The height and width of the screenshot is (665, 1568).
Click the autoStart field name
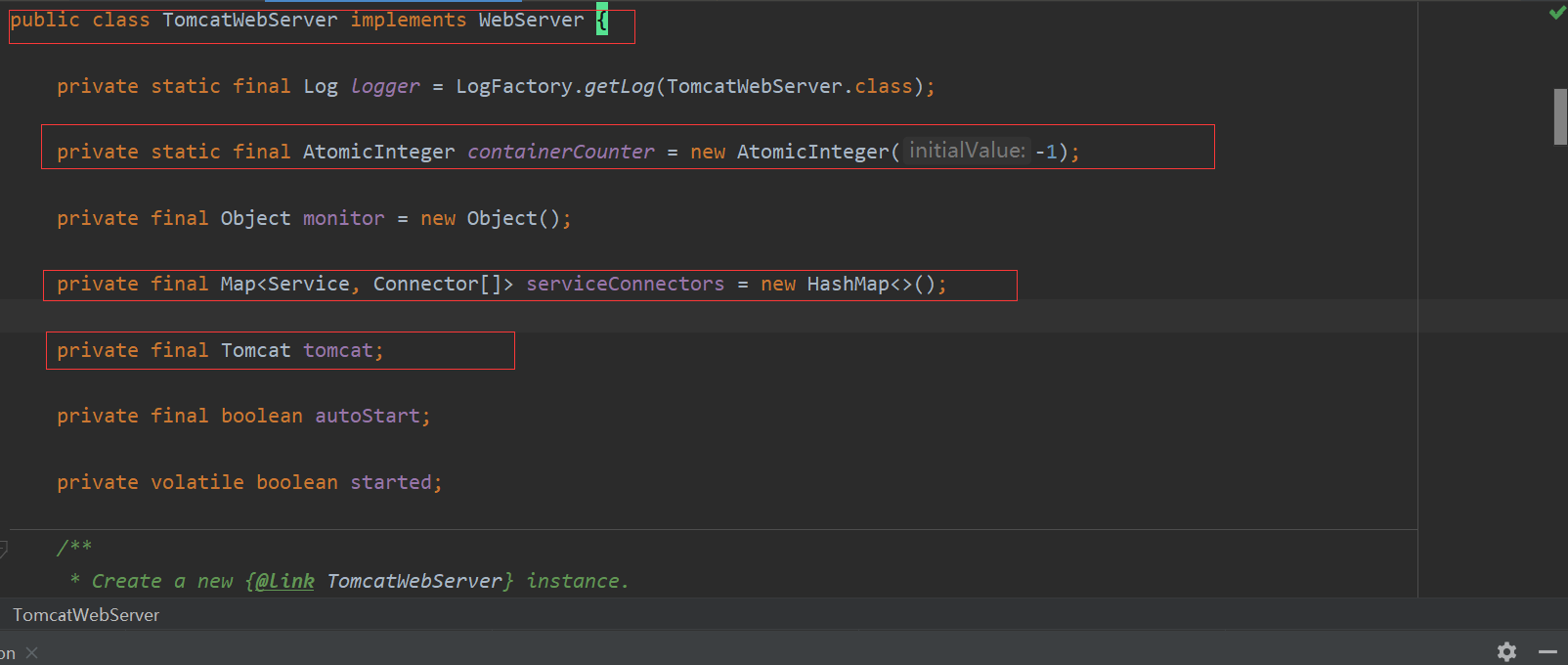368,416
